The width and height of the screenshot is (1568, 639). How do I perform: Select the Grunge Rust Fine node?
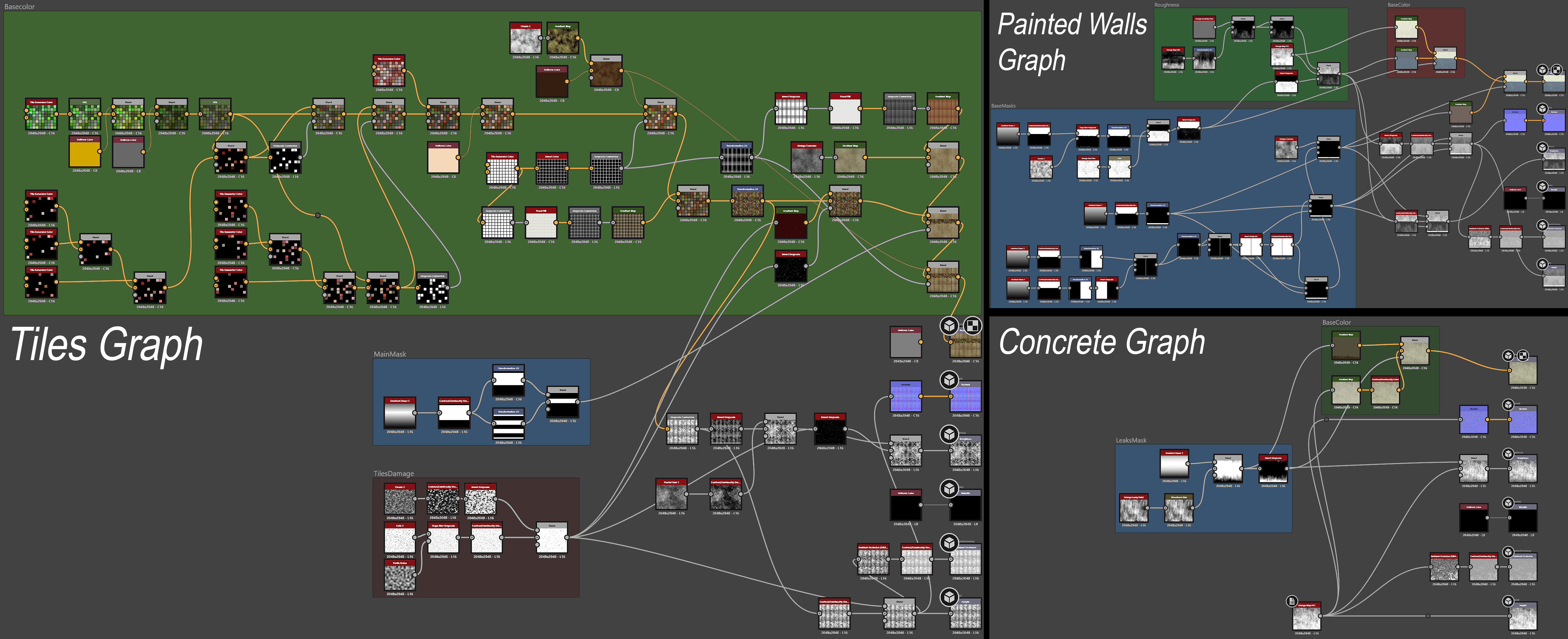[1088, 167]
